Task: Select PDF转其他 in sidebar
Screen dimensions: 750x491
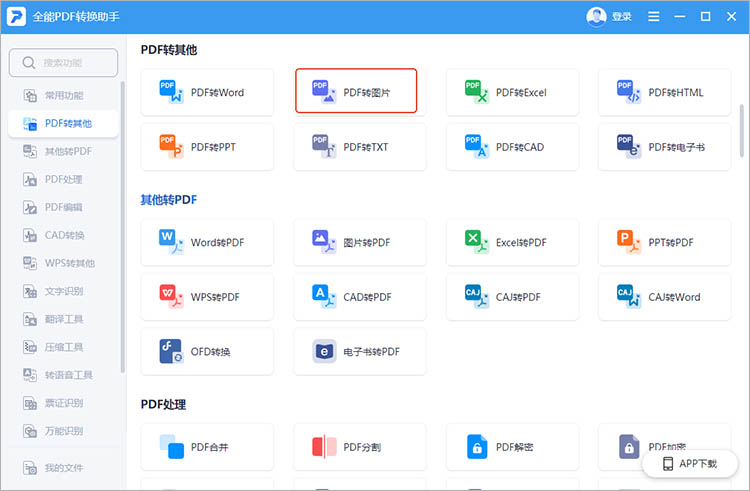Action: [63, 123]
